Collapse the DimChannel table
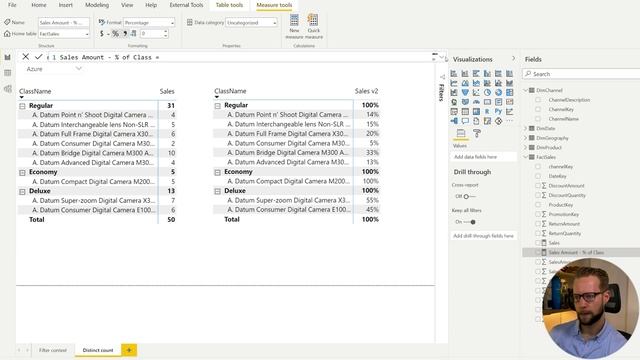Viewport: 640px width, 360px height. point(526,90)
